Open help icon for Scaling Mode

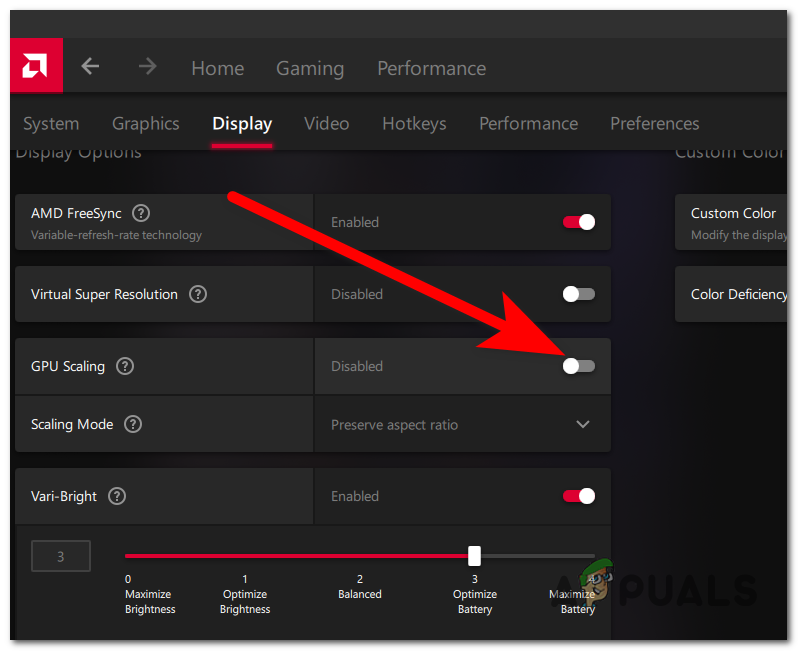(133, 424)
